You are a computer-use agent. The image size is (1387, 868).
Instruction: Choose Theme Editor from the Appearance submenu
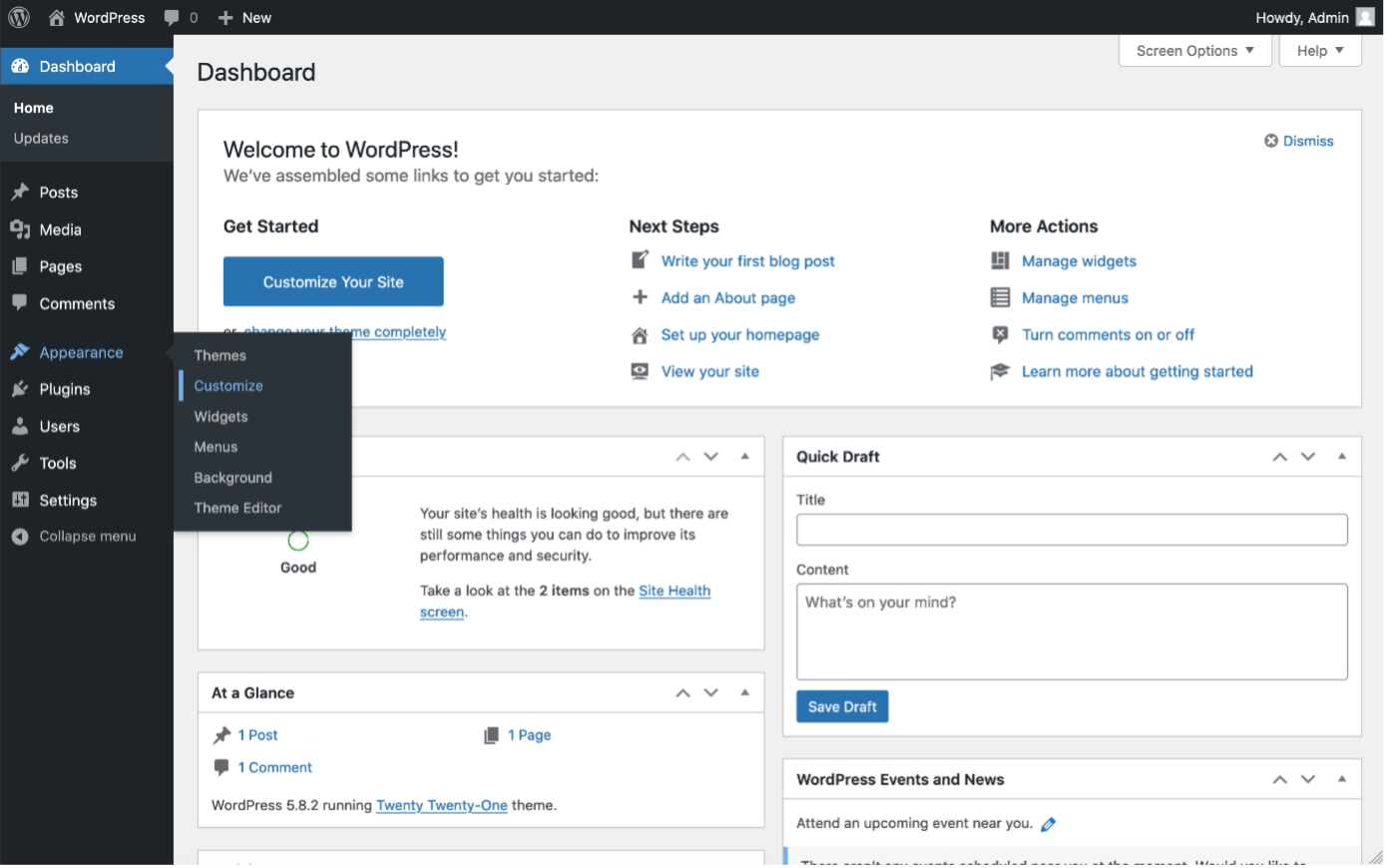point(237,508)
